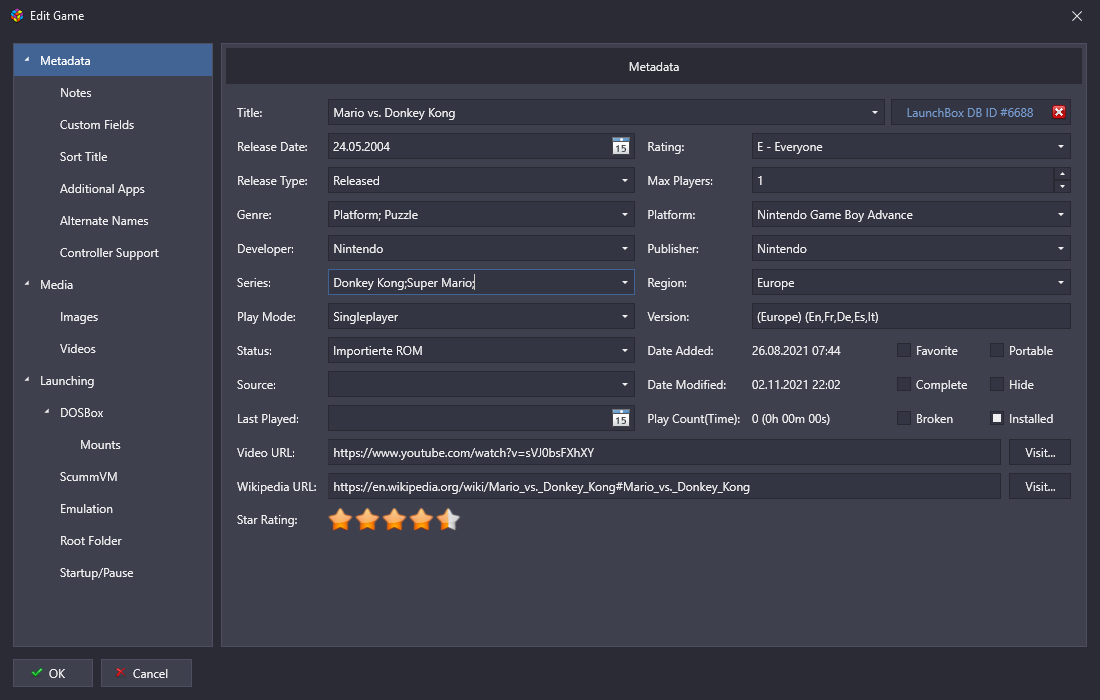Viewport: 1100px width, 700px height.
Task: Focus the Wikipedia URL input field
Action: (x=664, y=487)
